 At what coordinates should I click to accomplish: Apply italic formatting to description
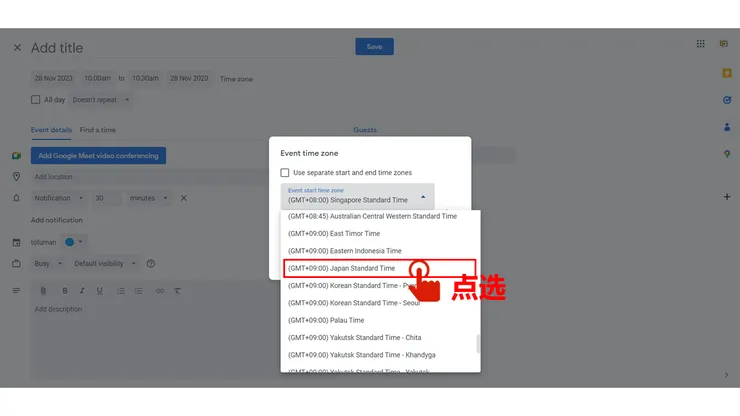pyautogui.click(x=82, y=291)
